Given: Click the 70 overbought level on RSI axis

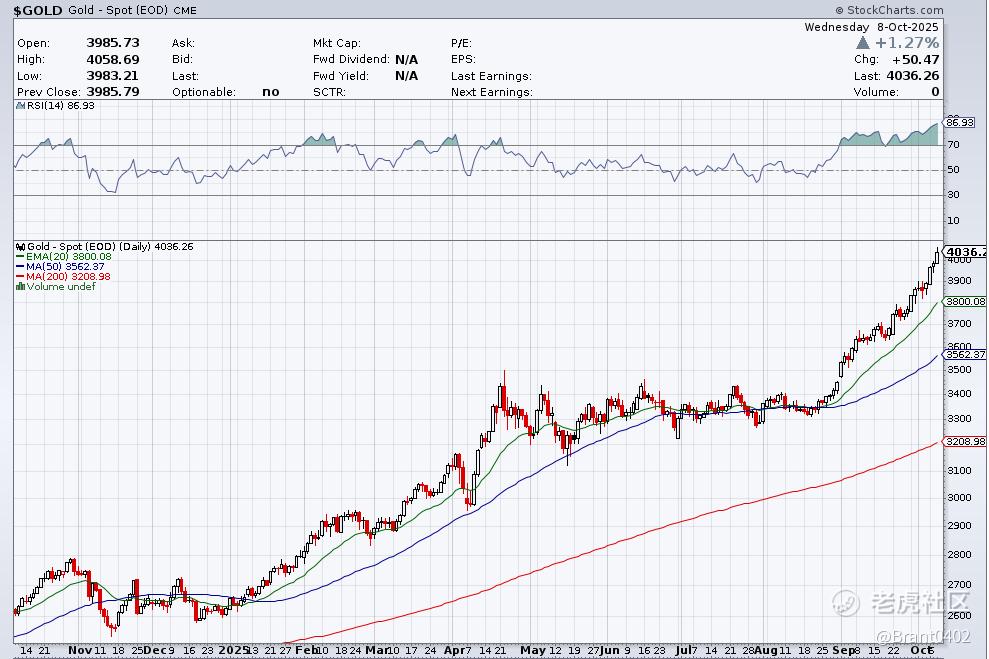Looking at the screenshot, I should point(954,144).
